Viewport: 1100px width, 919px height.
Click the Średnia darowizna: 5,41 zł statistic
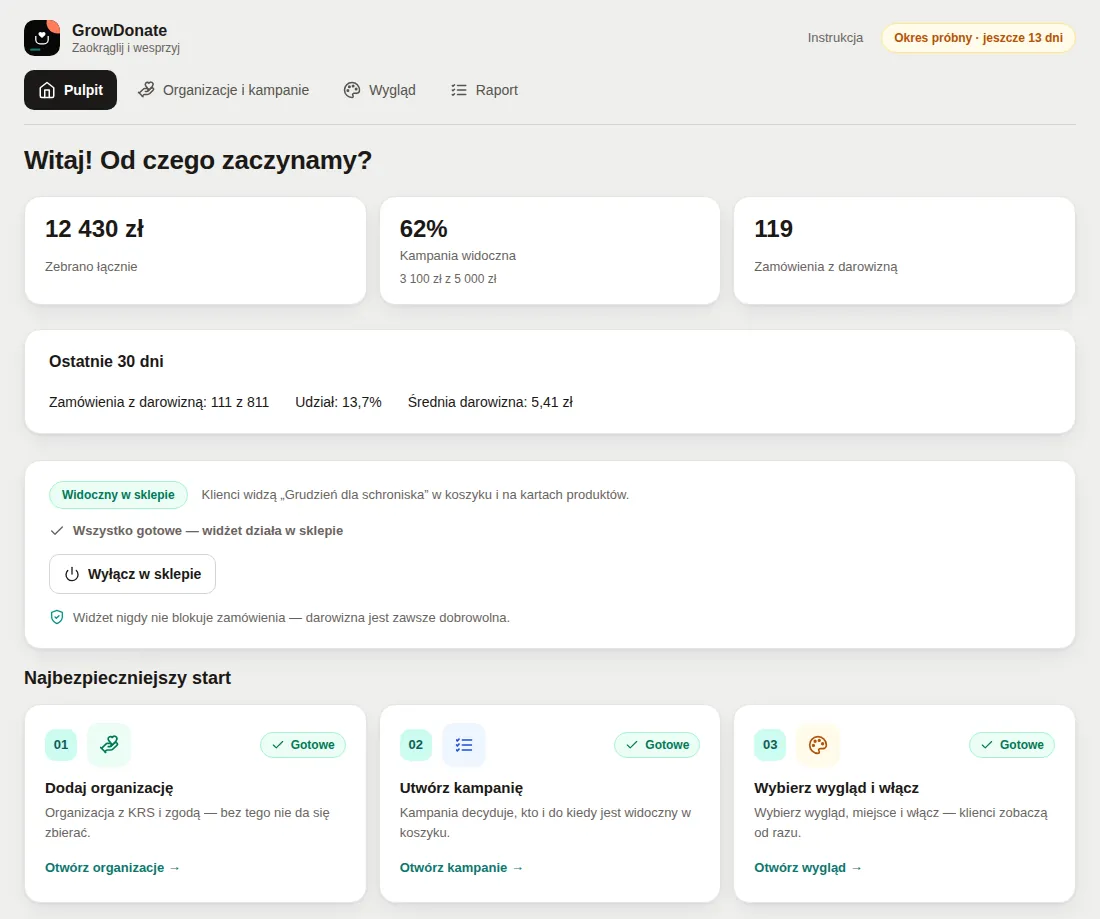[490, 402]
